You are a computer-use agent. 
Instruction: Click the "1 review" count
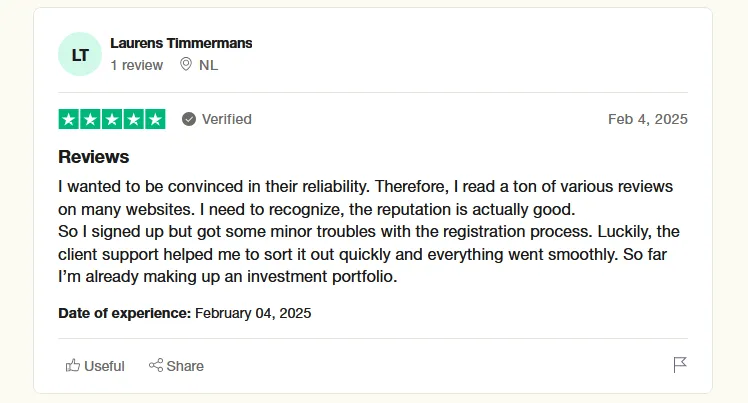click(x=136, y=65)
